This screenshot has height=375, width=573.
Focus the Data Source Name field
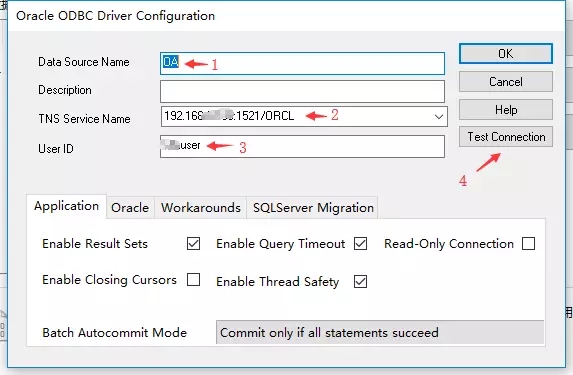[302, 64]
